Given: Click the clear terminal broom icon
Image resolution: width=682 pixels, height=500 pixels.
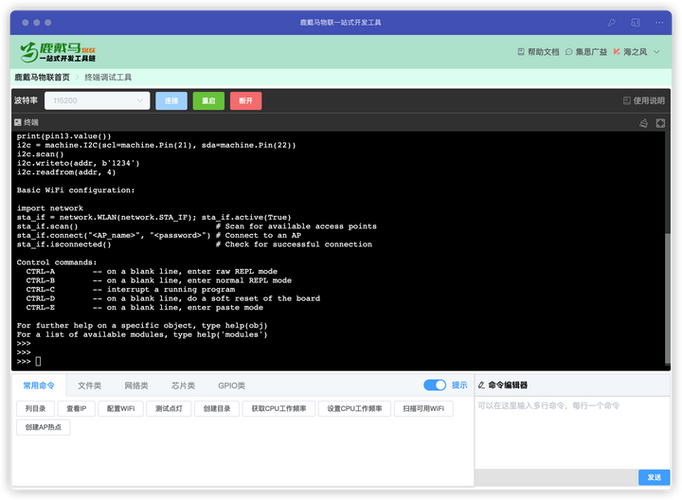Looking at the screenshot, I should click(x=644, y=123).
